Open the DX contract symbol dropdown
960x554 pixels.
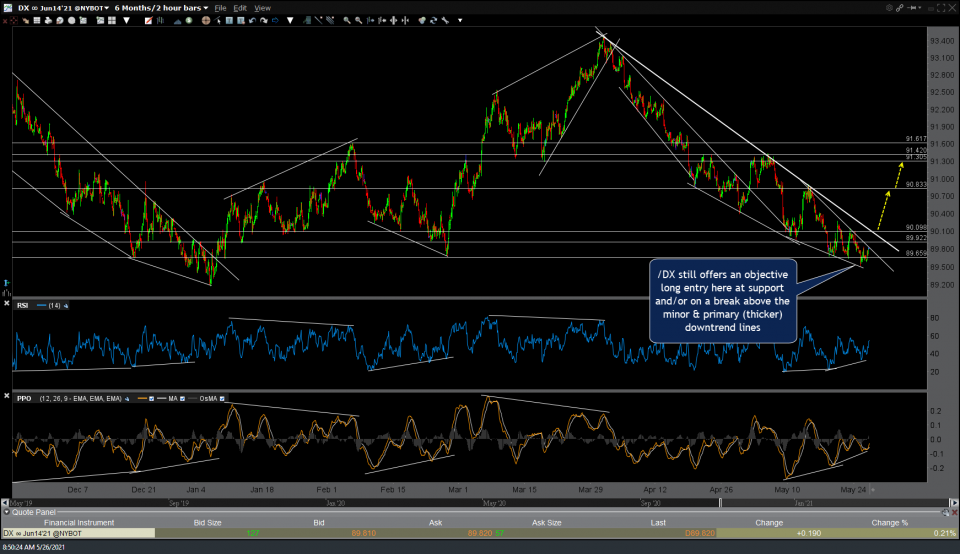pyautogui.click(x=104, y=7)
